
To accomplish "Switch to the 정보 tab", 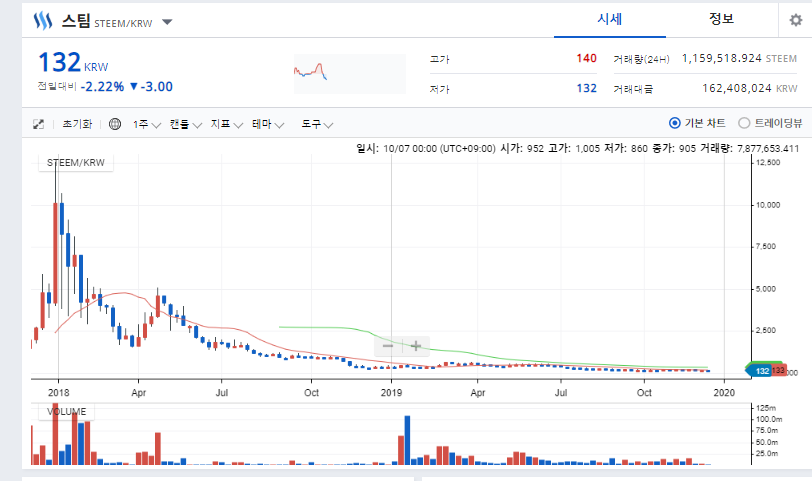I will (721, 19).
